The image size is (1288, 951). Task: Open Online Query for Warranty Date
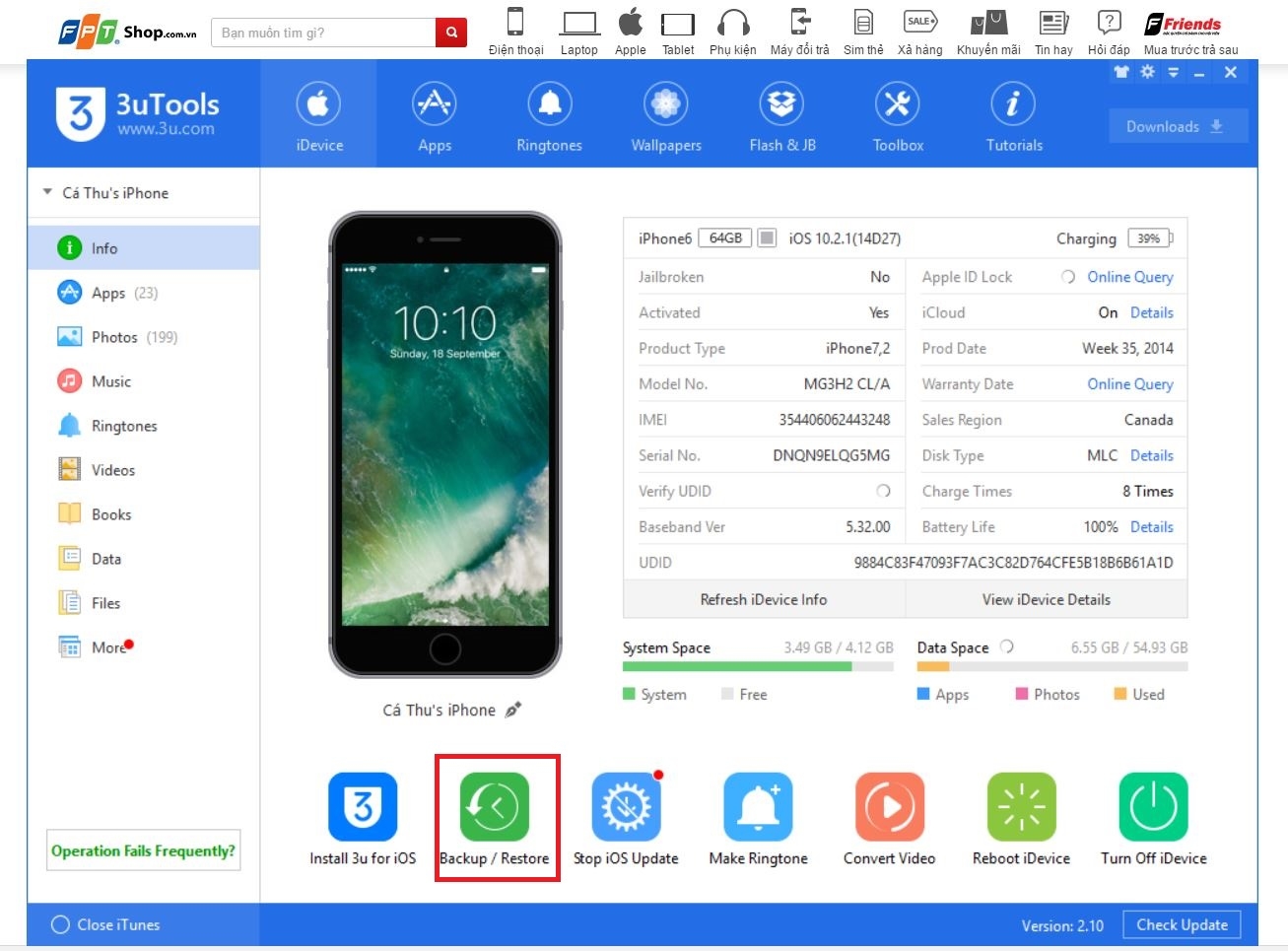click(1129, 383)
